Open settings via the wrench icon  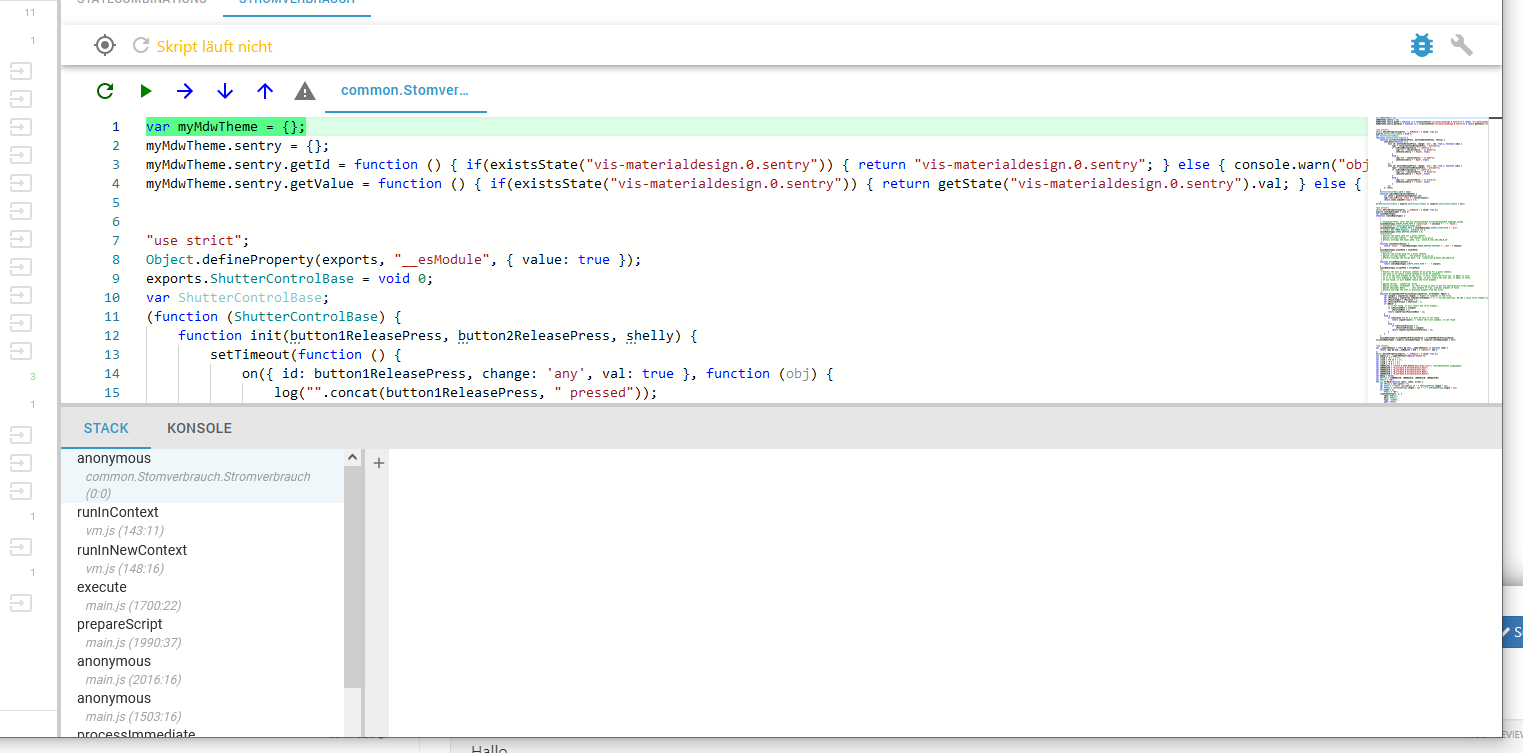[x=1462, y=45]
